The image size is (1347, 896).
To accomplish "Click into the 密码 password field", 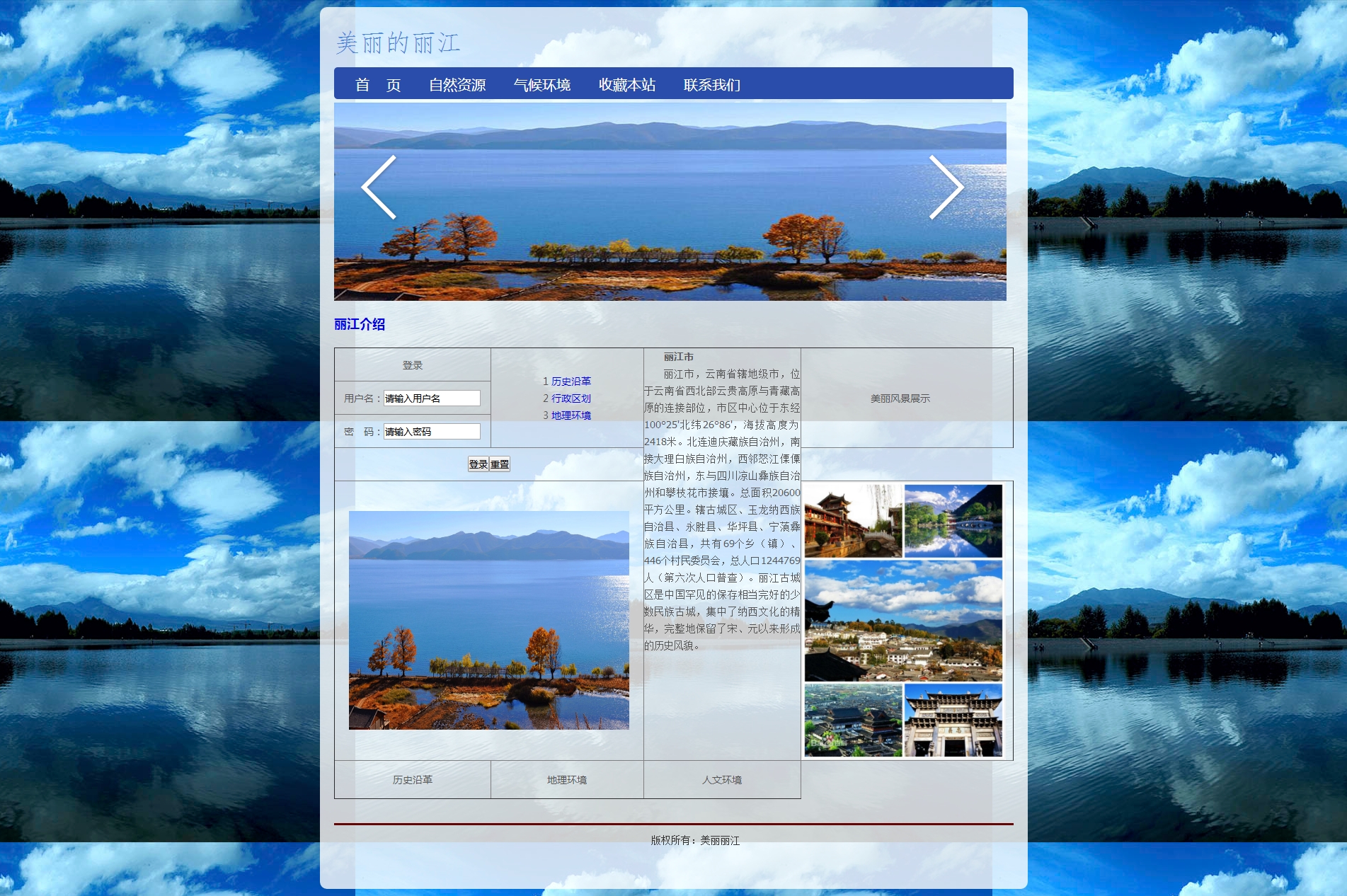I will [x=432, y=432].
